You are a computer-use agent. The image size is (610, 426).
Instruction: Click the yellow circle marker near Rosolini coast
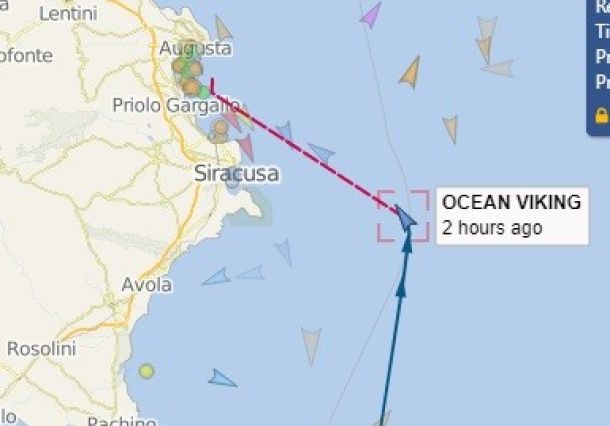pos(147,371)
